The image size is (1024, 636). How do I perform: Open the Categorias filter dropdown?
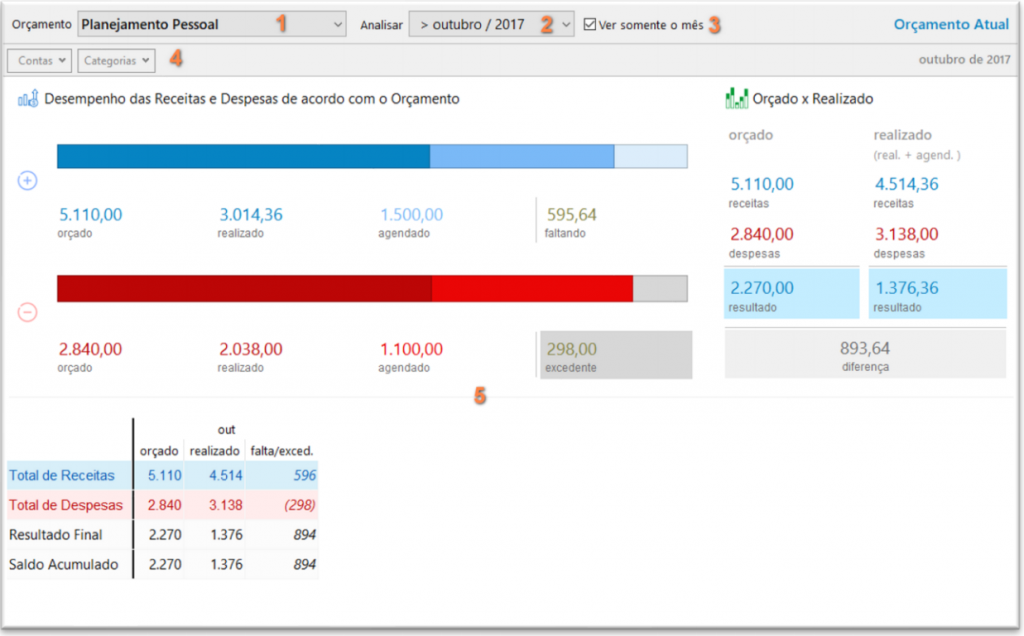click(117, 60)
